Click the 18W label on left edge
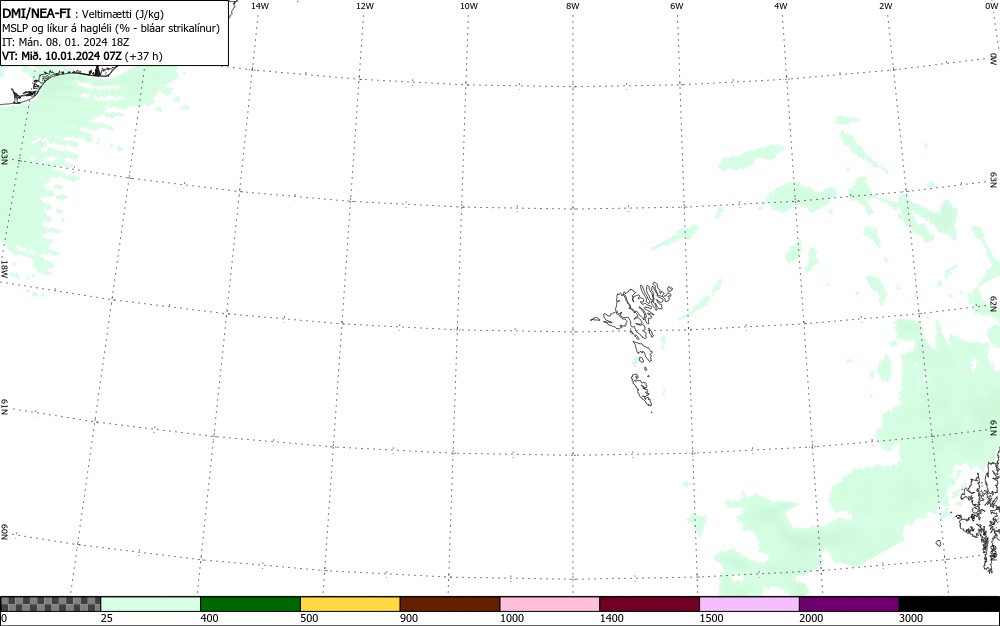Image resolution: width=1000 pixels, height=626 pixels. [4, 268]
